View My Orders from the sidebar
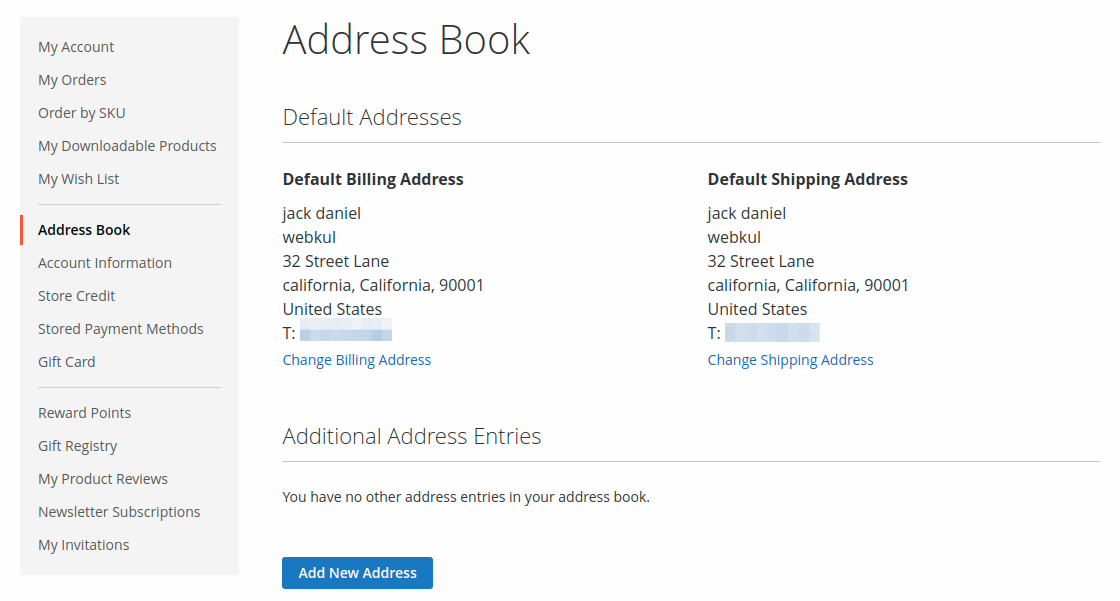 (71, 79)
